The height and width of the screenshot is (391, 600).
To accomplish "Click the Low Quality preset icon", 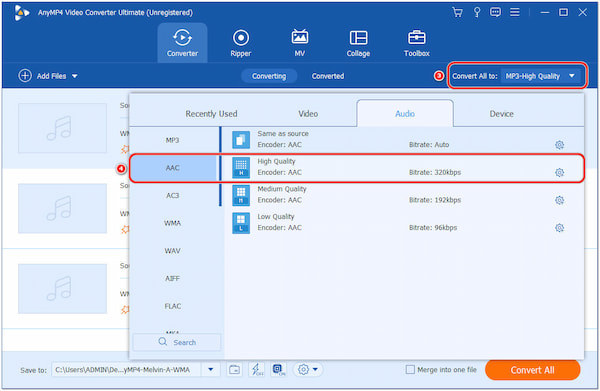I will click(x=241, y=223).
